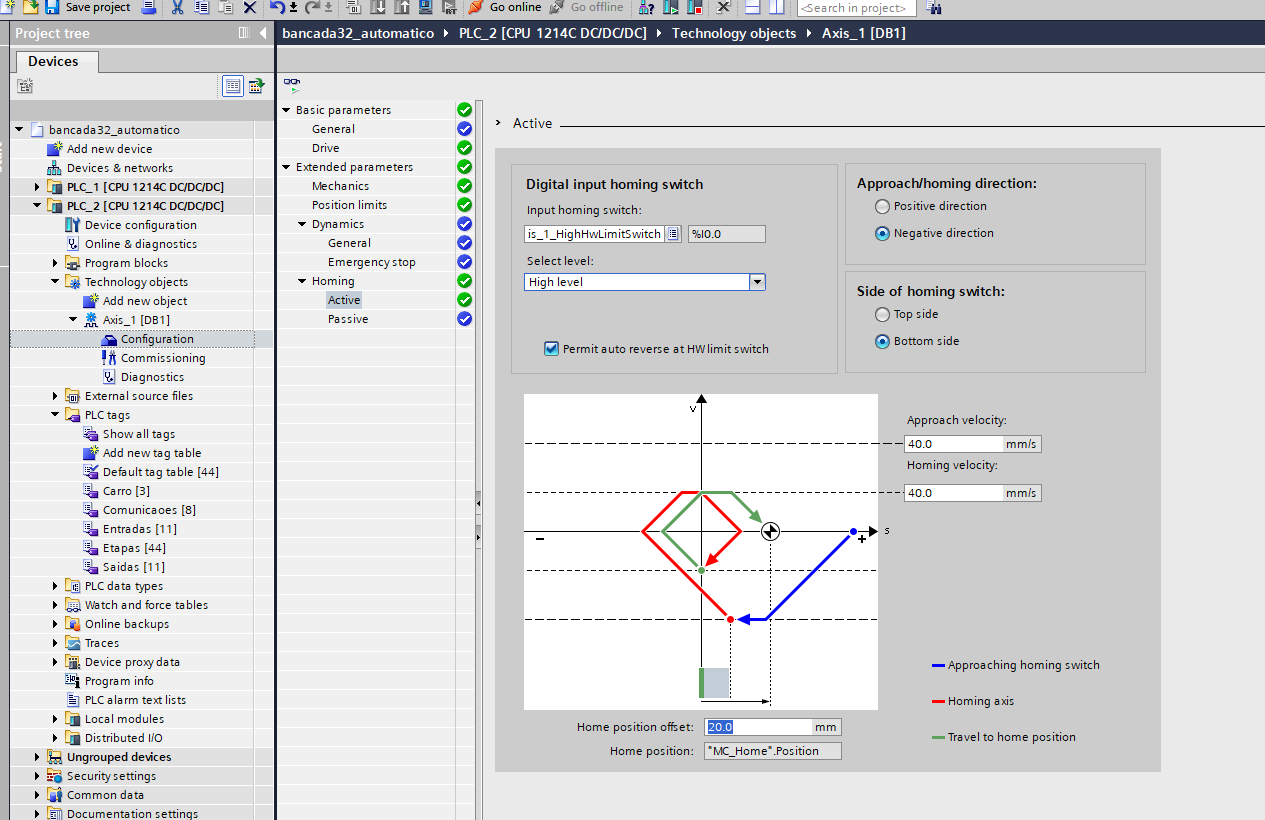
Task: Open the Passive homing configuration page
Action: point(348,319)
